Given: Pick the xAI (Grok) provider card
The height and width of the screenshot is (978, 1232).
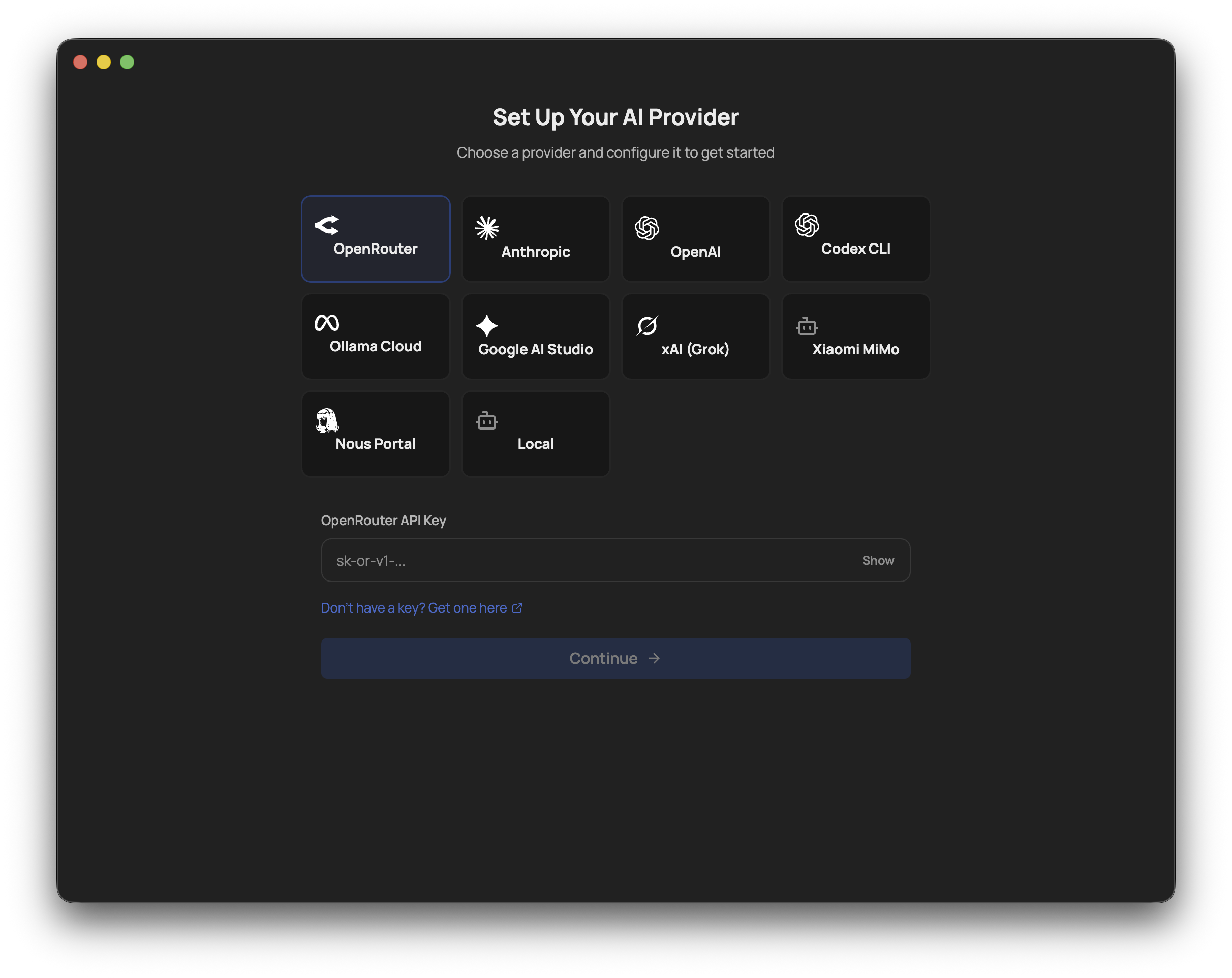Looking at the screenshot, I should pyautogui.click(x=695, y=336).
